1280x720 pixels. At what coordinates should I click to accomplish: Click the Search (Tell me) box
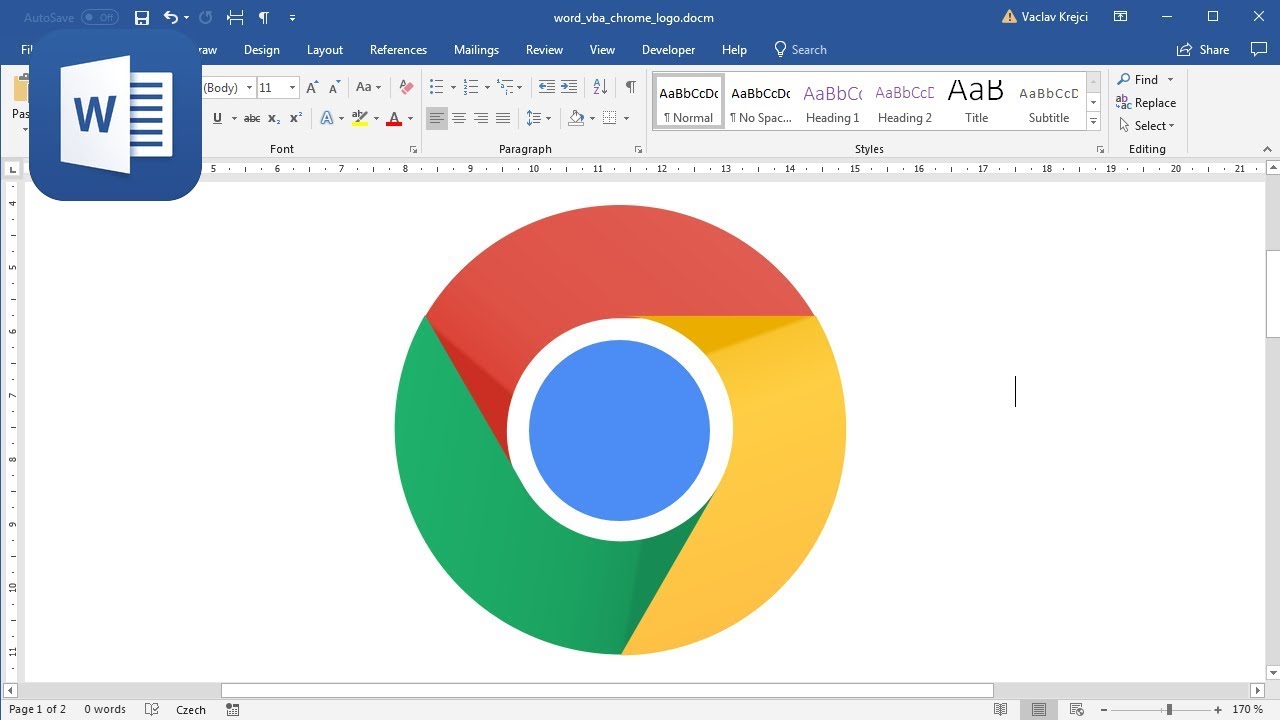pyautogui.click(x=800, y=50)
